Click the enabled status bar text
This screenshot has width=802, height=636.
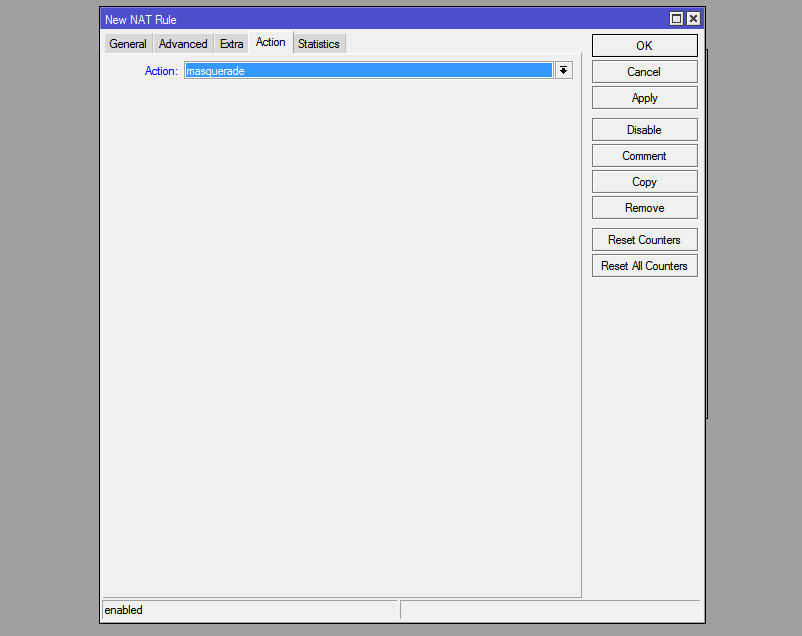[124, 610]
